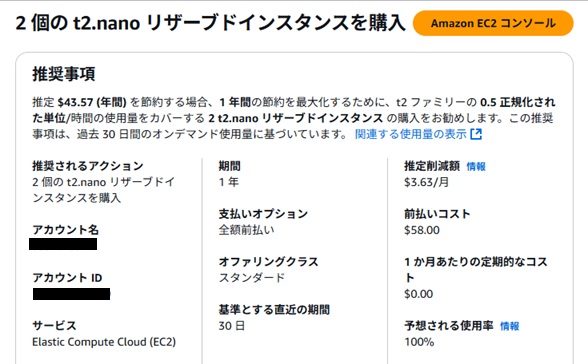Click the 関連する使用量の表示 link
Viewport: 588px width, 364px height.
pyautogui.click(x=411, y=134)
